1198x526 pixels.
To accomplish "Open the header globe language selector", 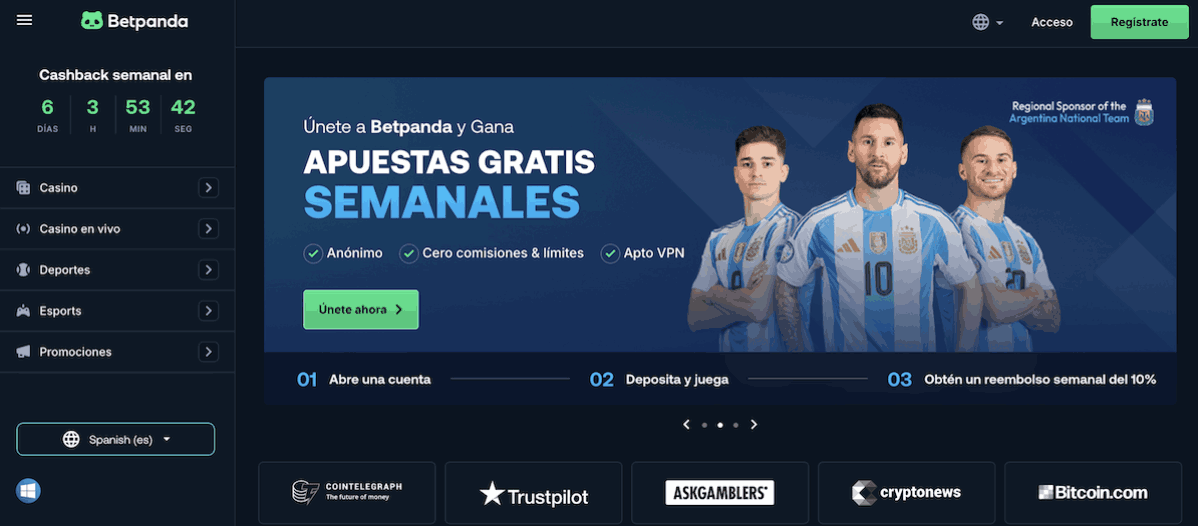I will pyautogui.click(x=987, y=22).
